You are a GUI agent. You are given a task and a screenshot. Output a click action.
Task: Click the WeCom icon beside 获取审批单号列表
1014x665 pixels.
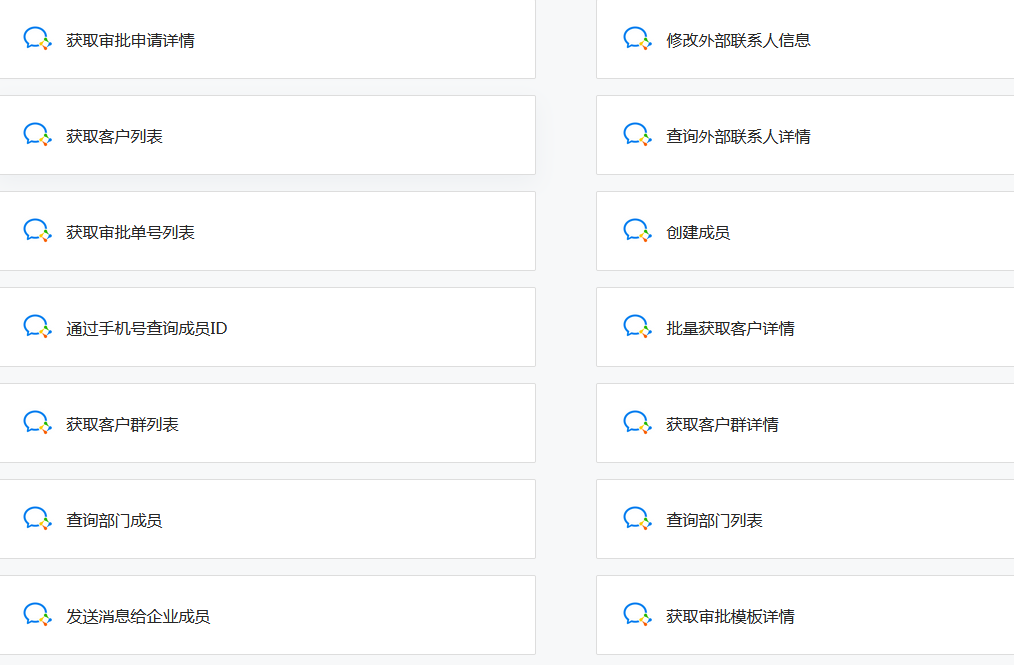38,231
